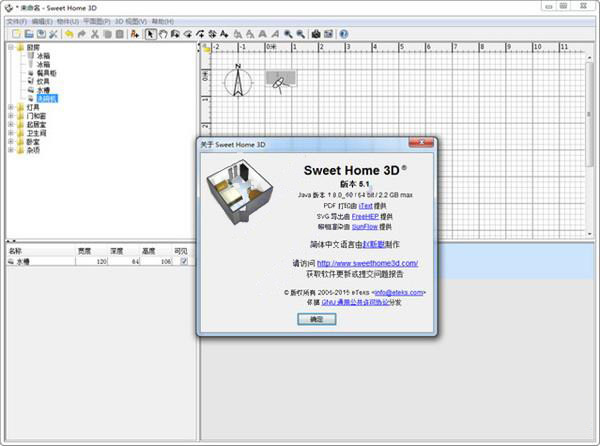Click the Save home toolbar icon
Viewport: 600px width, 446px height.
41,34
